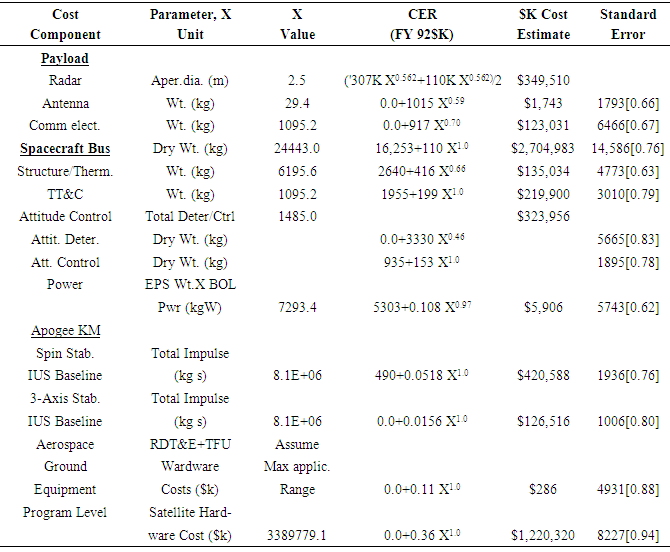Viewport: 670px width, 552px height.
Task: Select the X value 24443.0 cell
Action: [297, 149]
